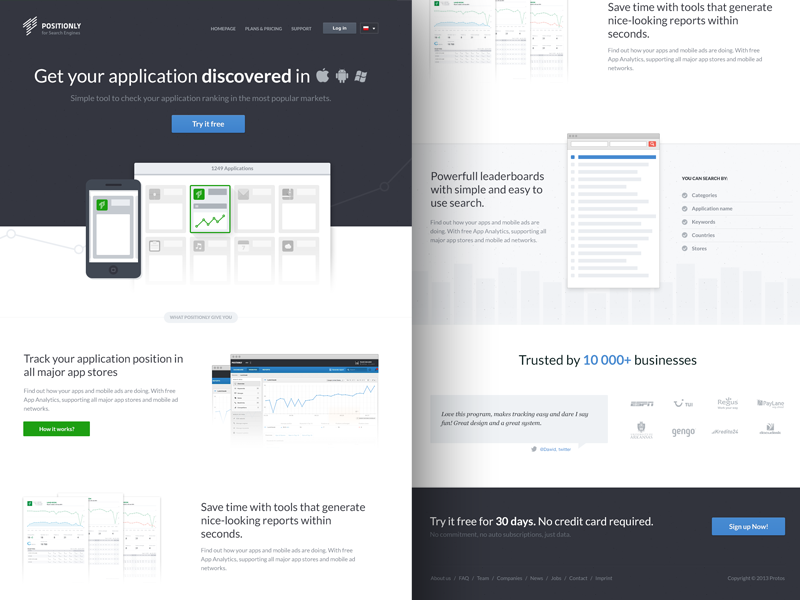Click the Kredito24 logo
Image resolution: width=800 pixels, height=600 pixels.
tap(726, 432)
